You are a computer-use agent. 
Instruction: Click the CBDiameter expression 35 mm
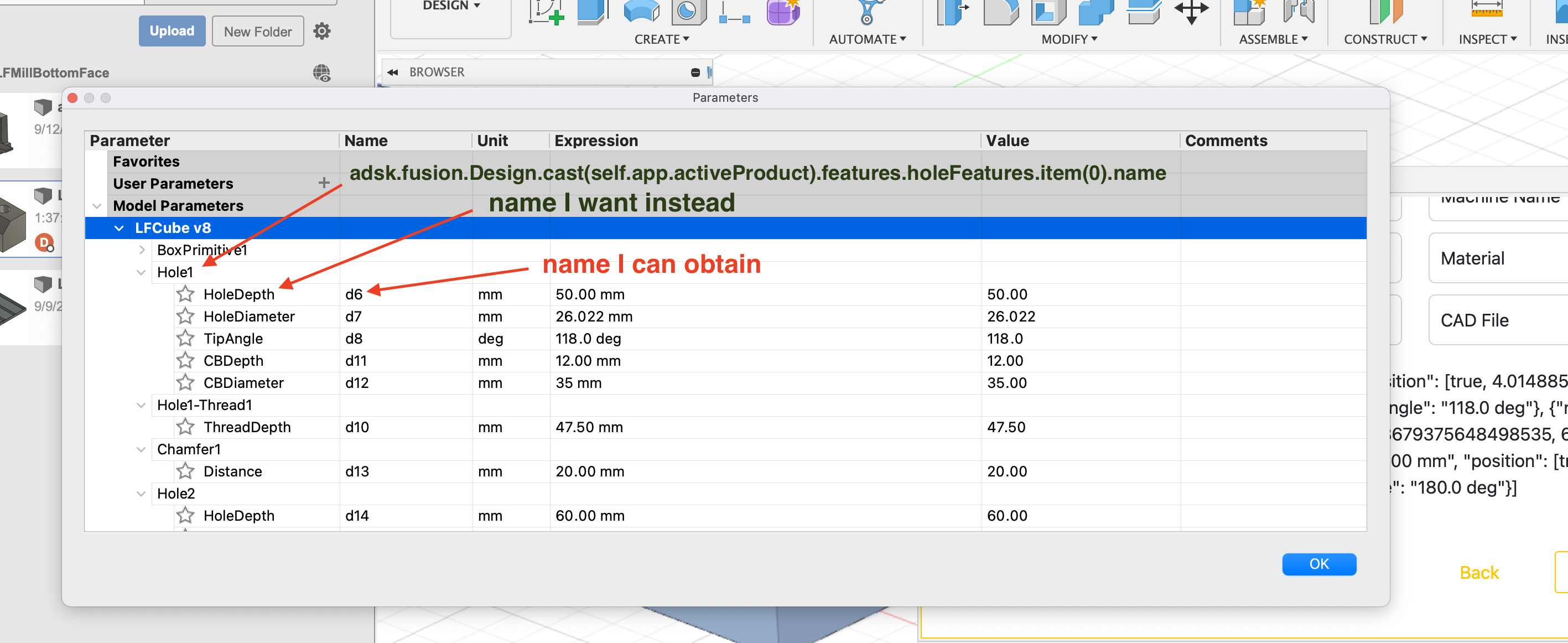(578, 383)
